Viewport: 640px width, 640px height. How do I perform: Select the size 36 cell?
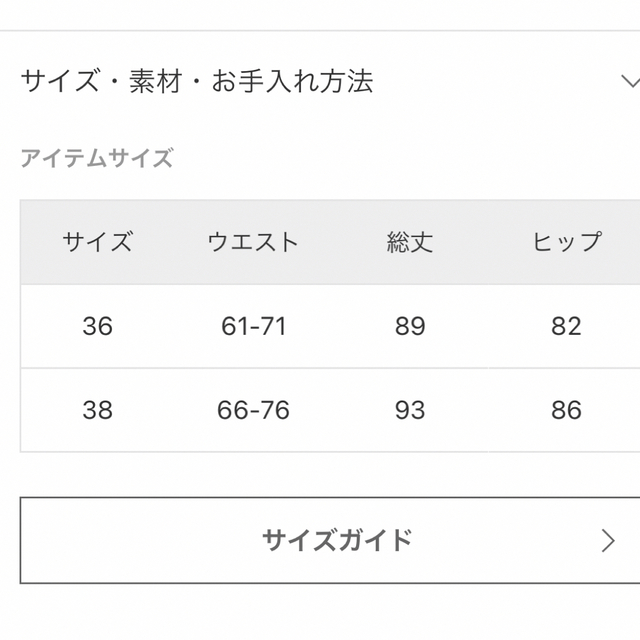click(98, 326)
